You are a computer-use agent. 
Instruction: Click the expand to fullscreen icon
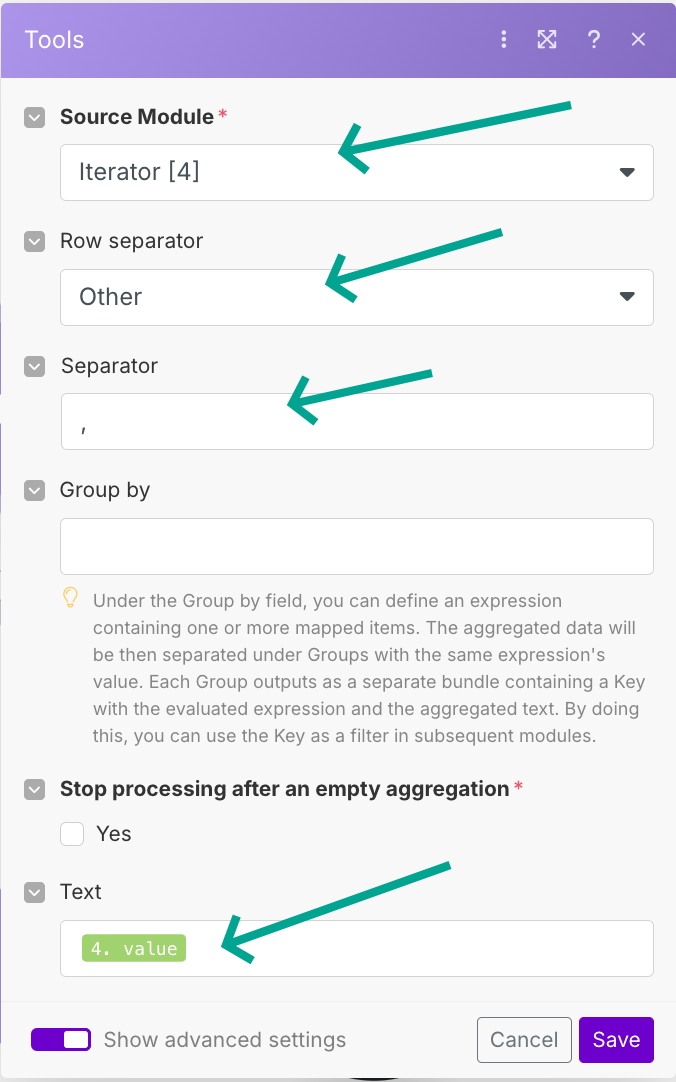click(x=547, y=40)
